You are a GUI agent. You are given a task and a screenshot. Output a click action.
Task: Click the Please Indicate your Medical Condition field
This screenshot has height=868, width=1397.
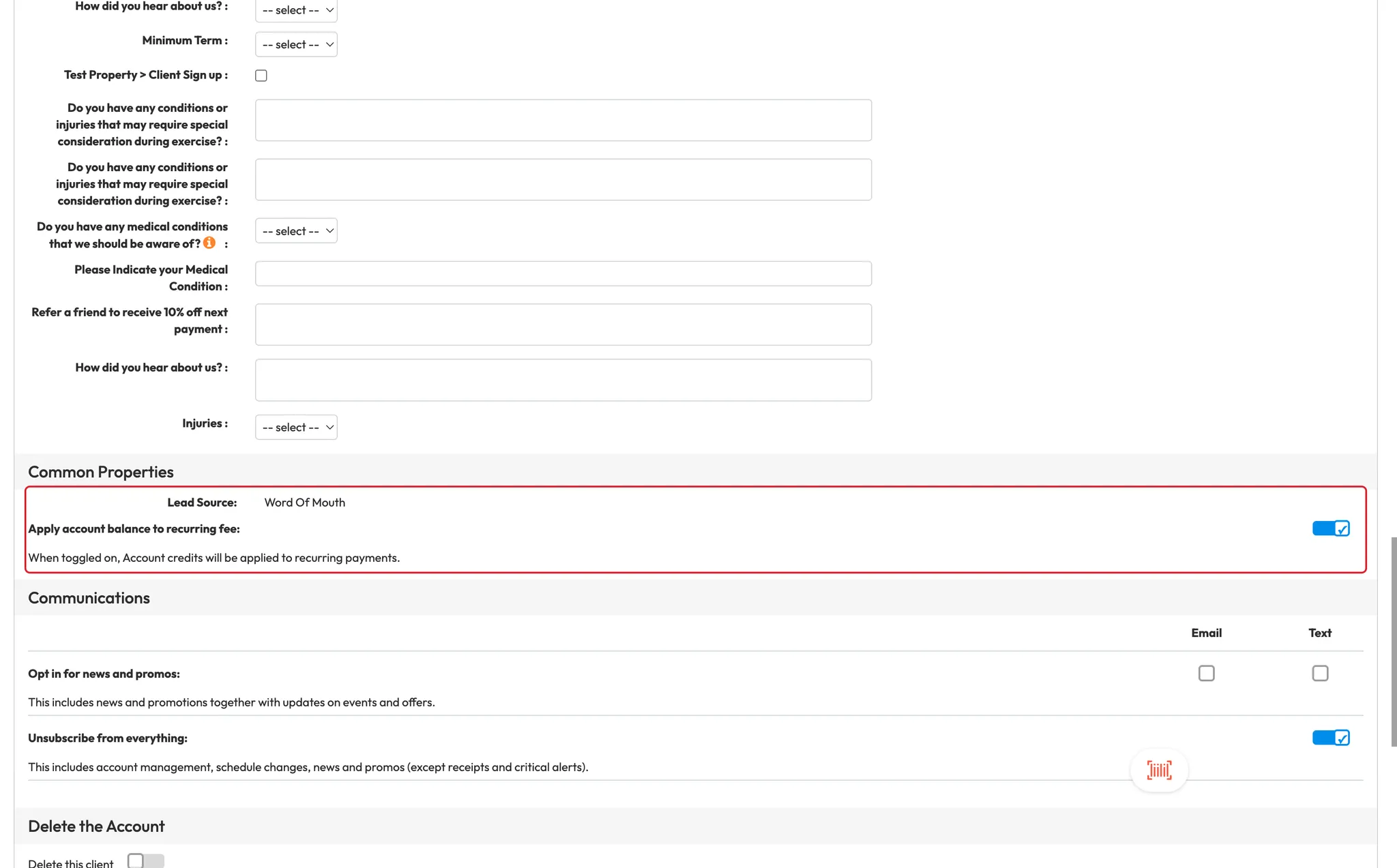pos(563,273)
